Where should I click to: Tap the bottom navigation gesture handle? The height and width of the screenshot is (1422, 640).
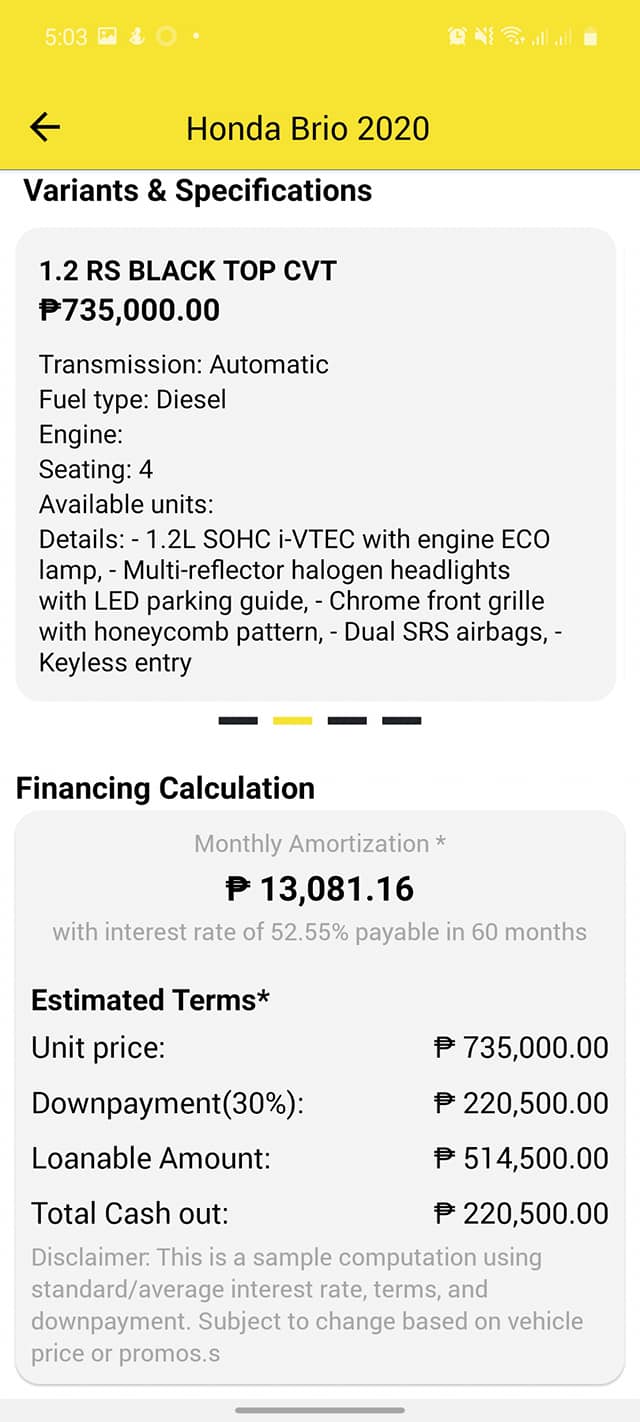click(320, 1410)
